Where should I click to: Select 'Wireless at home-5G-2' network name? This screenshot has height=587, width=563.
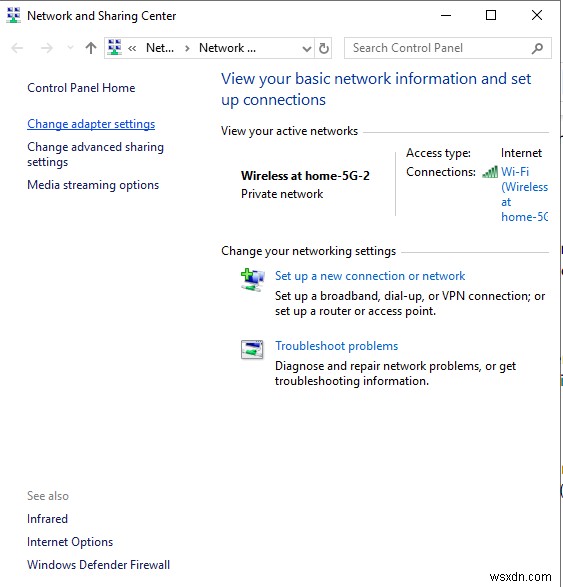305,176
